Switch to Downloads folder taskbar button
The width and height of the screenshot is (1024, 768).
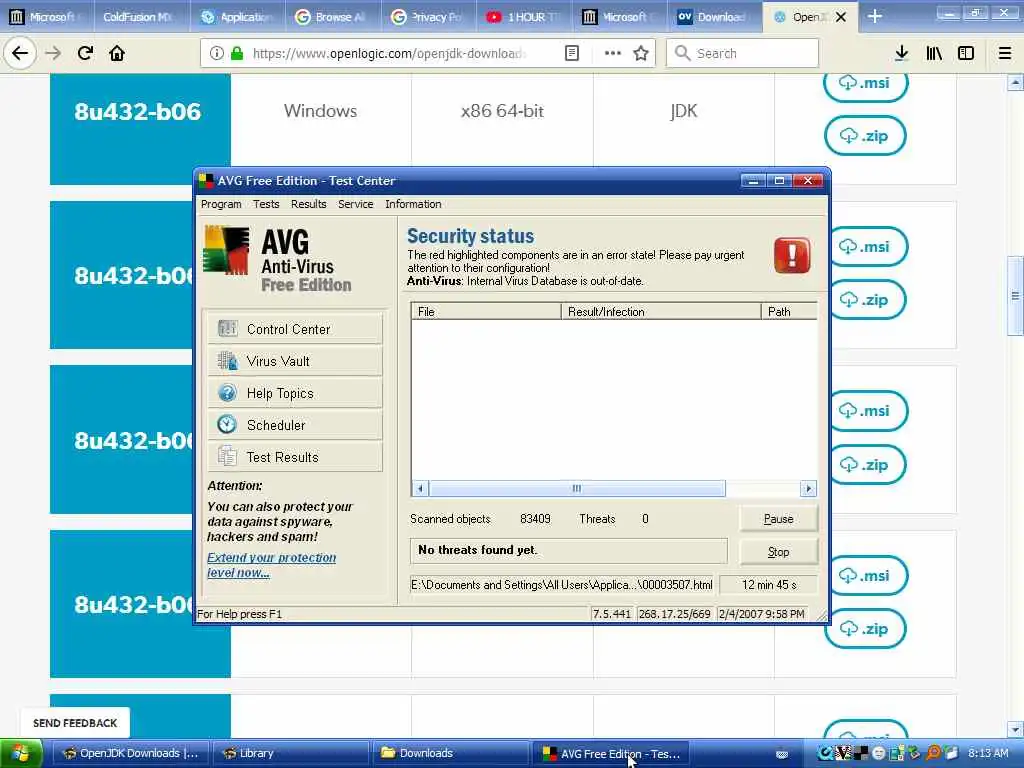pos(452,753)
